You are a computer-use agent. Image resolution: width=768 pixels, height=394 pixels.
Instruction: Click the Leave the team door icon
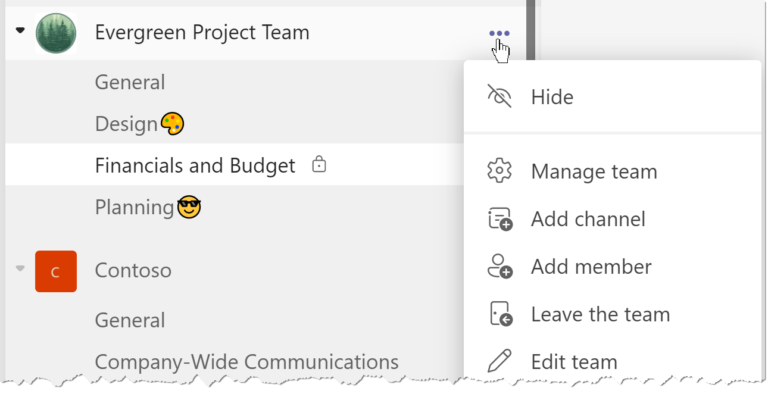click(501, 314)
